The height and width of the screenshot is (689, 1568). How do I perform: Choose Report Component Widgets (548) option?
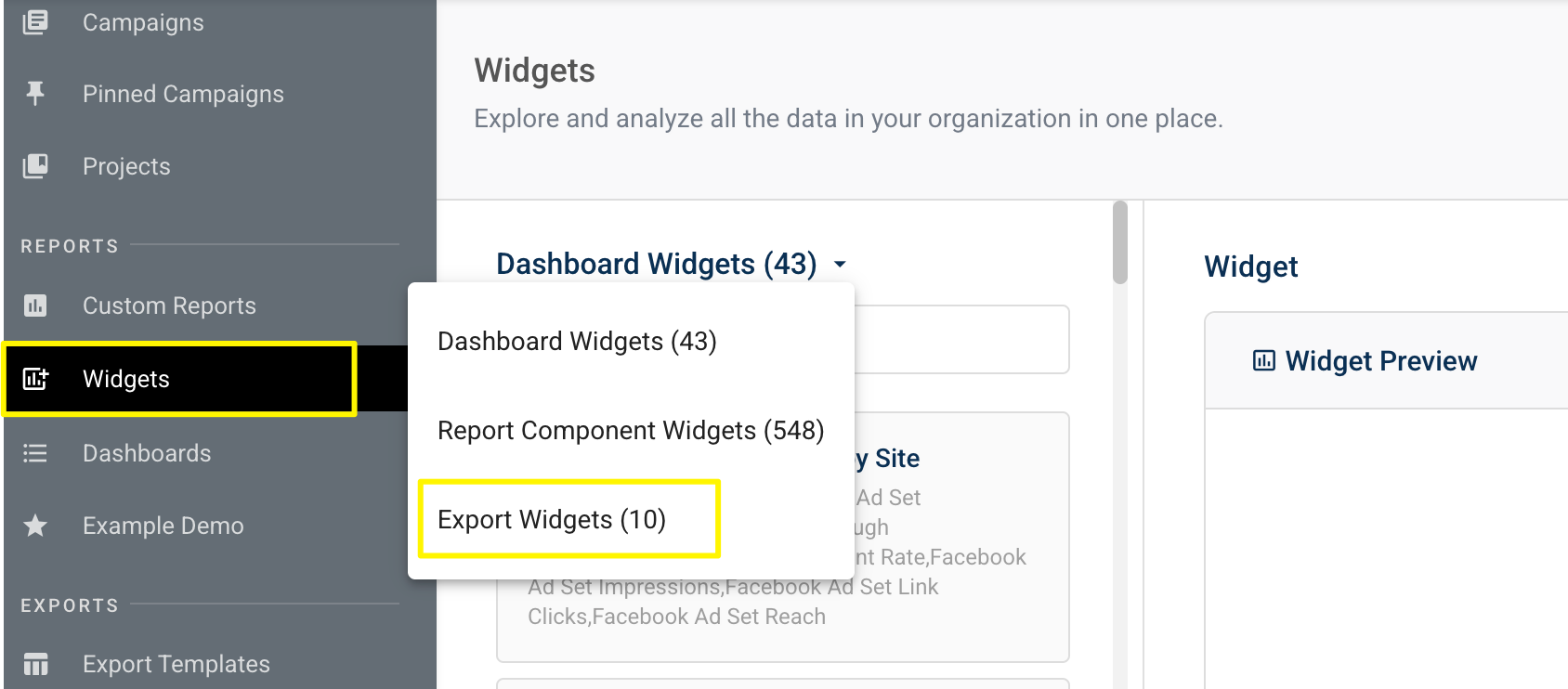pos(631,430)
